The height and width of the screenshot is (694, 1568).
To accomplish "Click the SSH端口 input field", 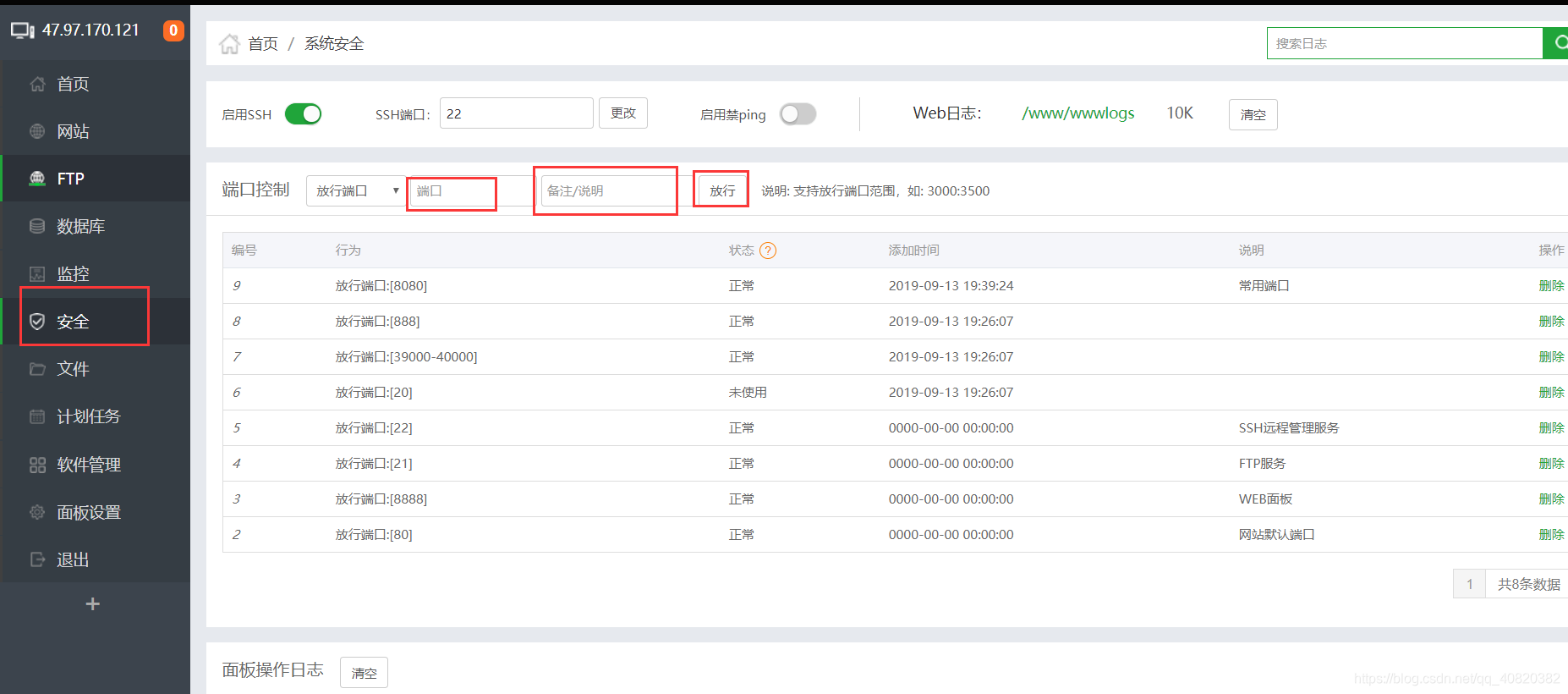I will 516,113.
